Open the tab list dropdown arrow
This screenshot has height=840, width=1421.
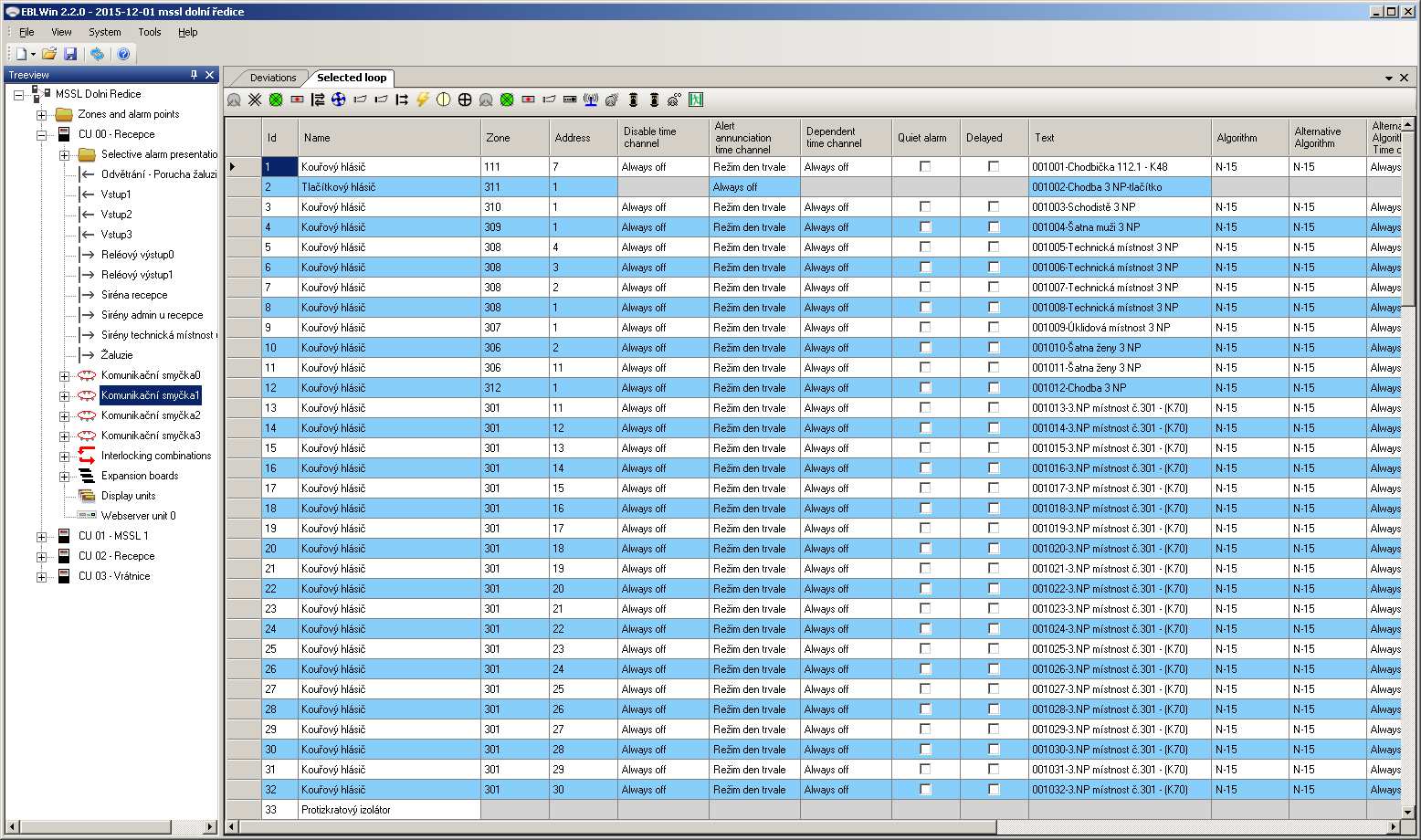(x=1389, y=78)
